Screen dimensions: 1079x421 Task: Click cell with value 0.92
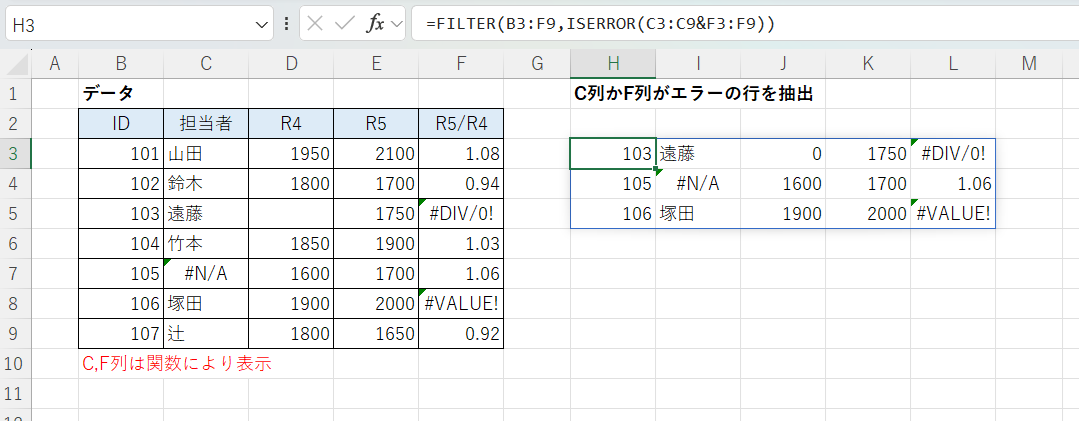(x=461, y=334)
